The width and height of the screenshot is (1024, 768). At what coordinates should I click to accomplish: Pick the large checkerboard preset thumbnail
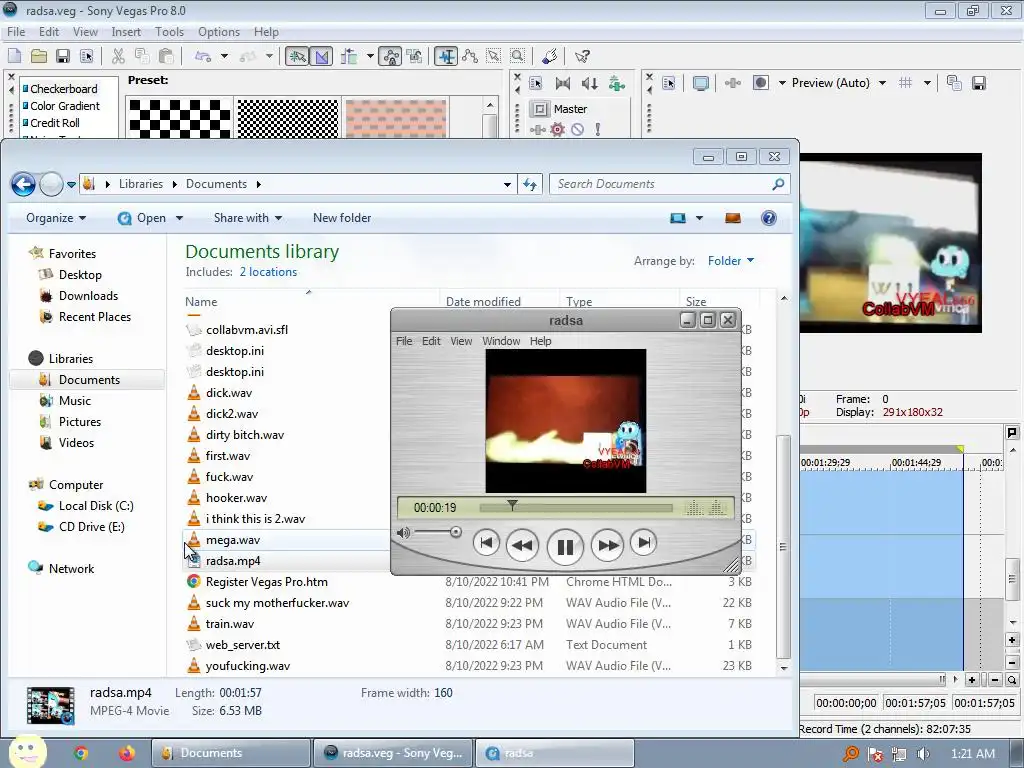click(x=180, y=118)
